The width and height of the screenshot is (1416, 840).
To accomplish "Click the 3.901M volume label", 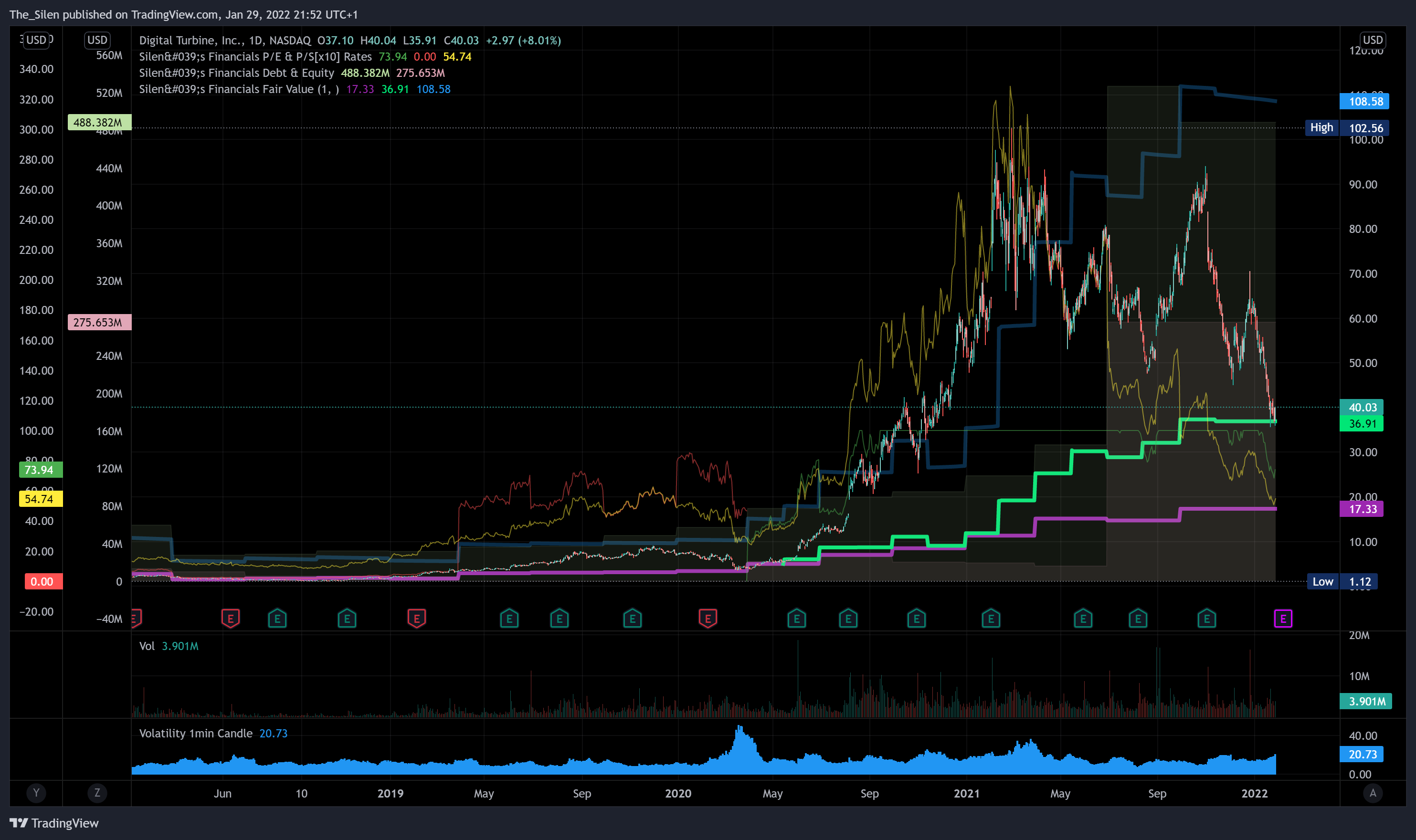I will (x=1365, y=701).
